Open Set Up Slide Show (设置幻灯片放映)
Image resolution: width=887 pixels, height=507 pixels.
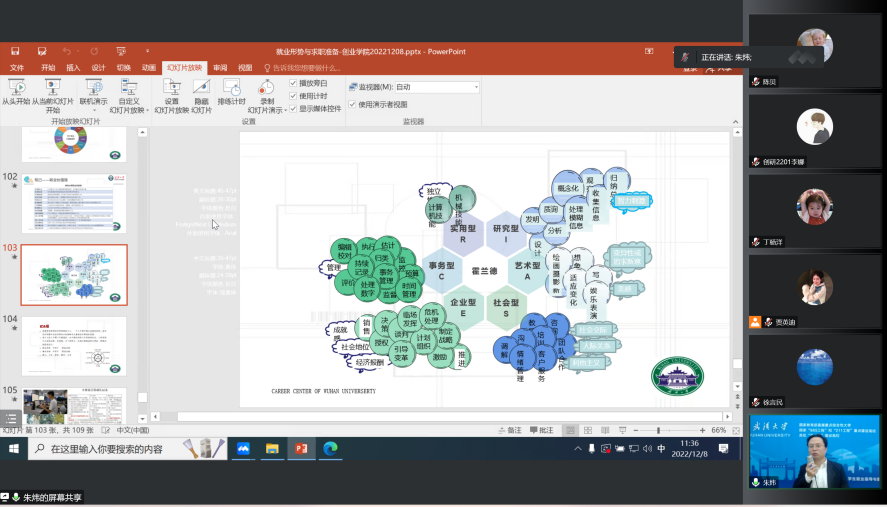click(x=171, y=92)
